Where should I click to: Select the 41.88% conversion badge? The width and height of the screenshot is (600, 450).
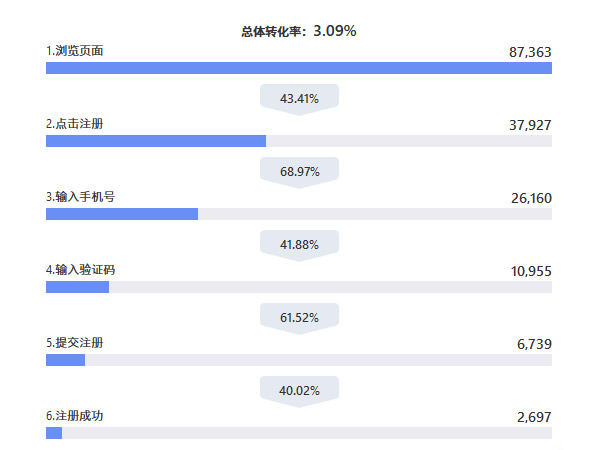[x=299, y=244]
